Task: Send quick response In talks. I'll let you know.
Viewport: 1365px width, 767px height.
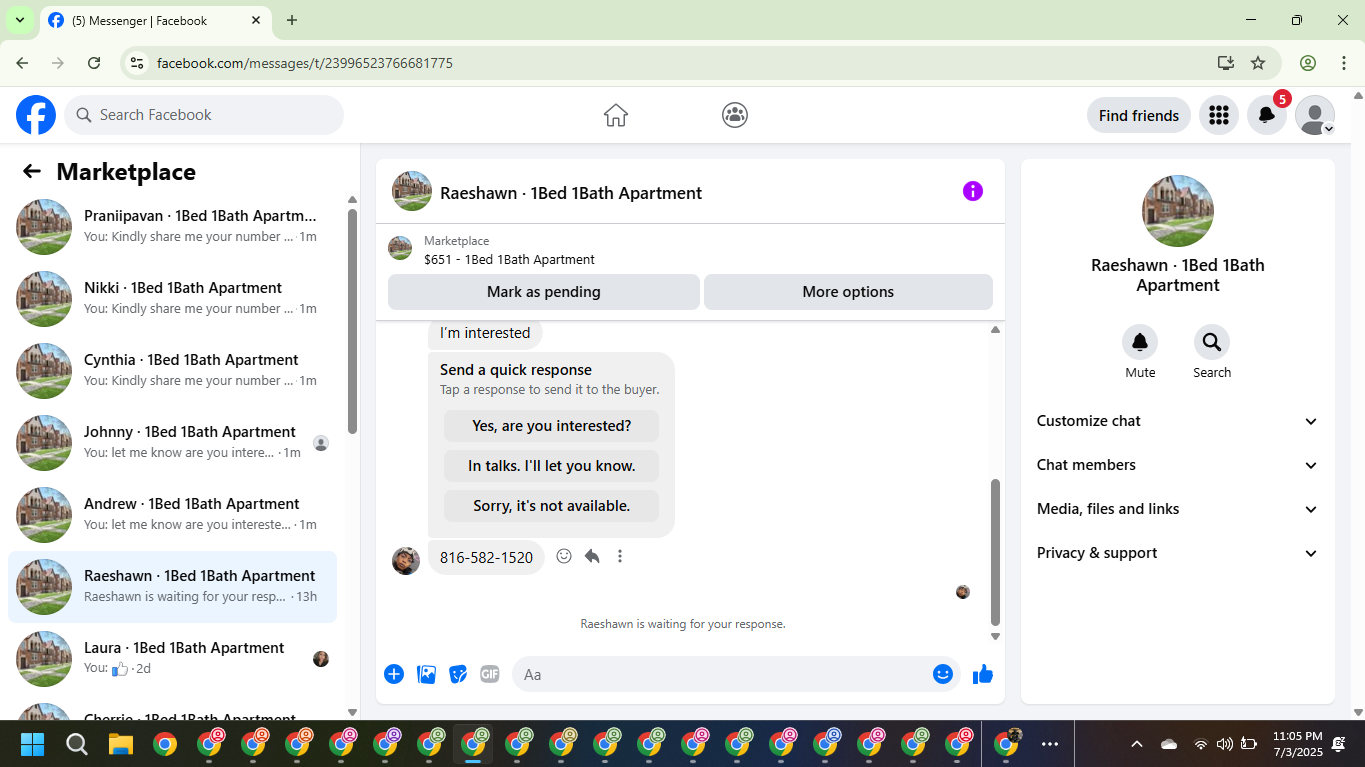Action: tap(551, 466)
